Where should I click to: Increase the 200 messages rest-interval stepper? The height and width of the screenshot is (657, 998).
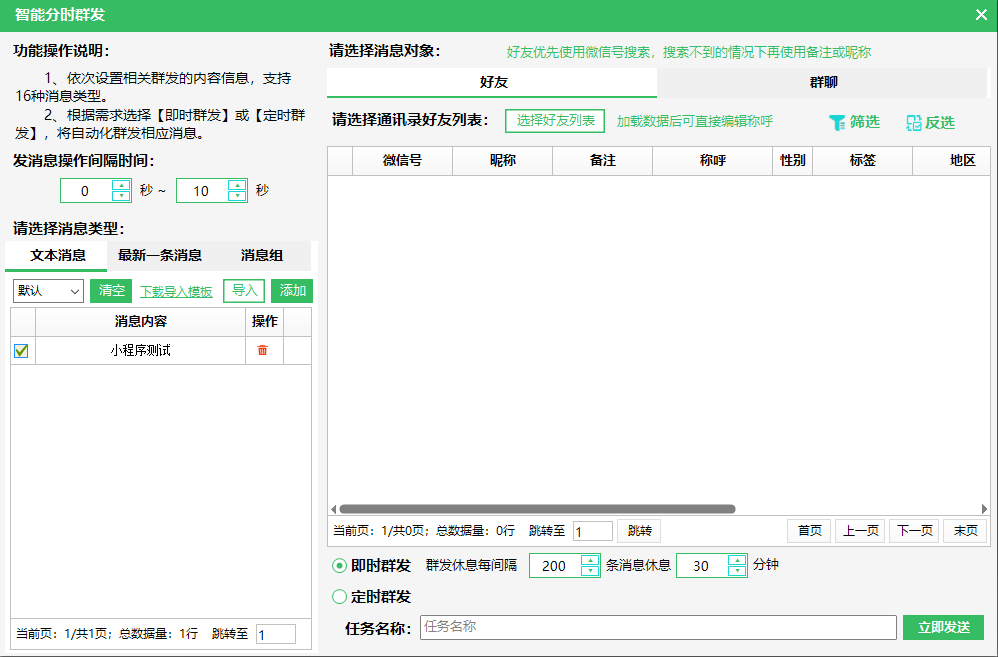[590, 560]
